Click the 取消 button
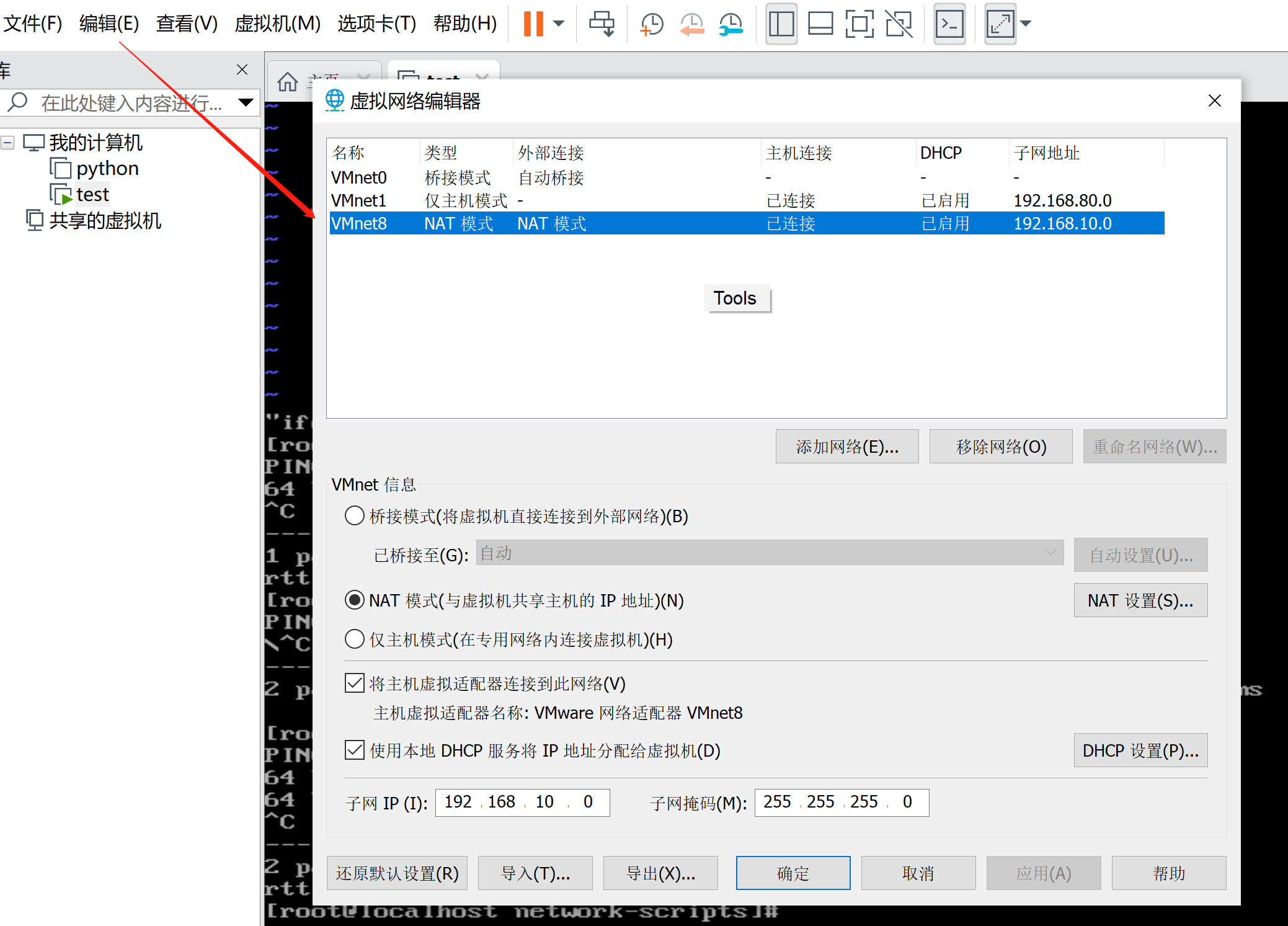The height and width of the screenshot is (926, 1288). pos(918,873)
